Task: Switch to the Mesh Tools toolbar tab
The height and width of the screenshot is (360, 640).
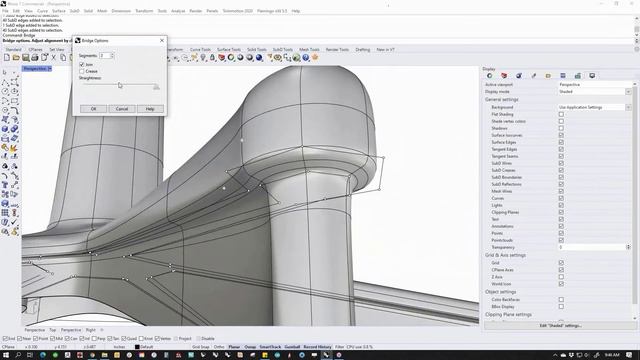Action: click(309, 49)
